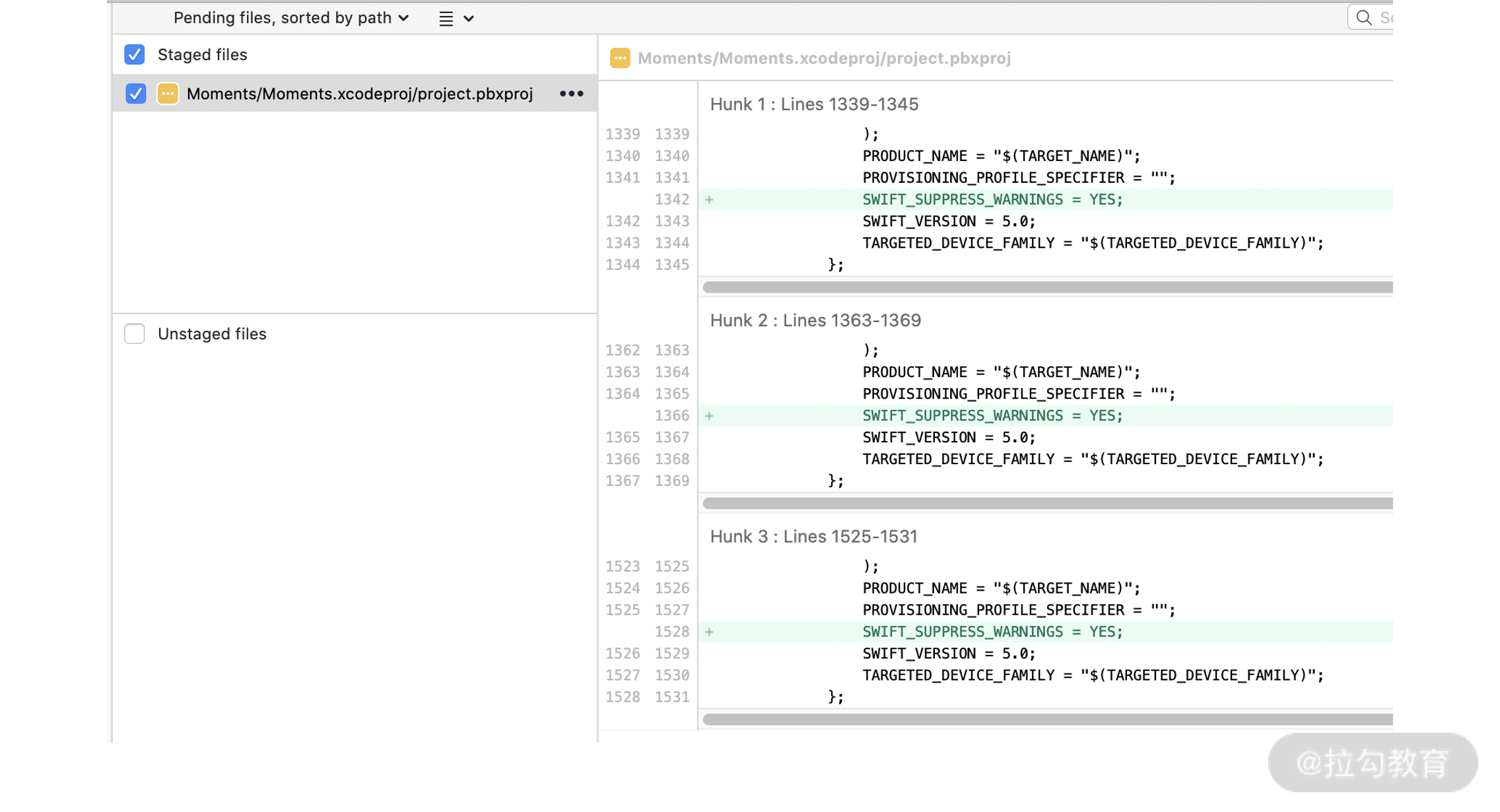Screen dimensions: 1500x812
Task: Click plus marker on line 1528
Action: pos(709,632)
